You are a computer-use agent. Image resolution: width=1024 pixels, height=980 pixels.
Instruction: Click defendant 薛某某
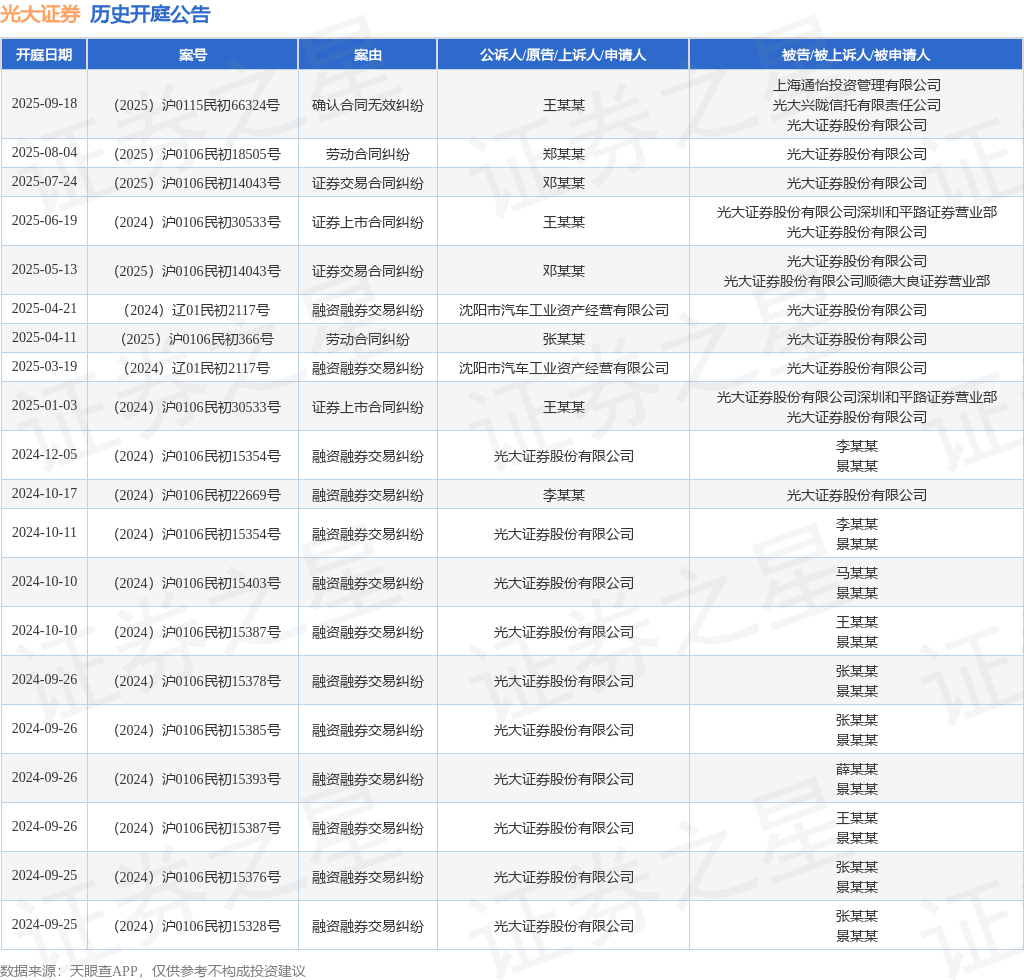pos(857,769)
